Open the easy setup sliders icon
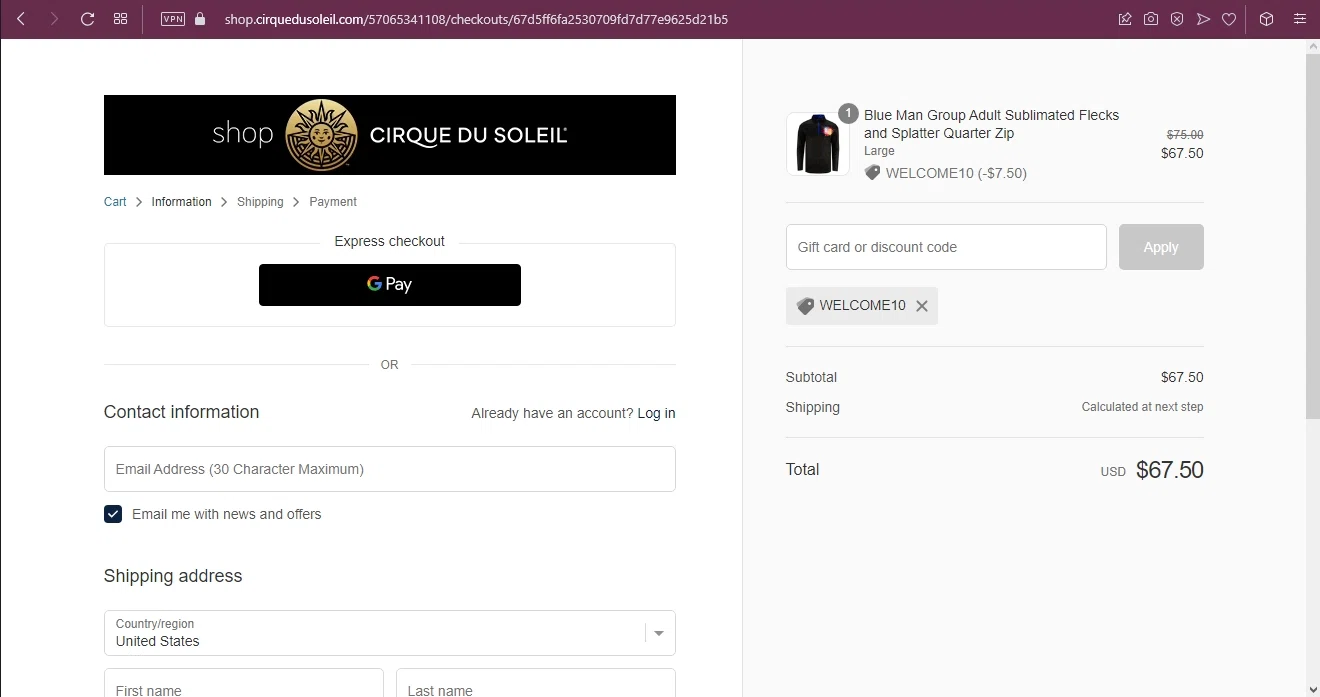 tap(1299, 19)
